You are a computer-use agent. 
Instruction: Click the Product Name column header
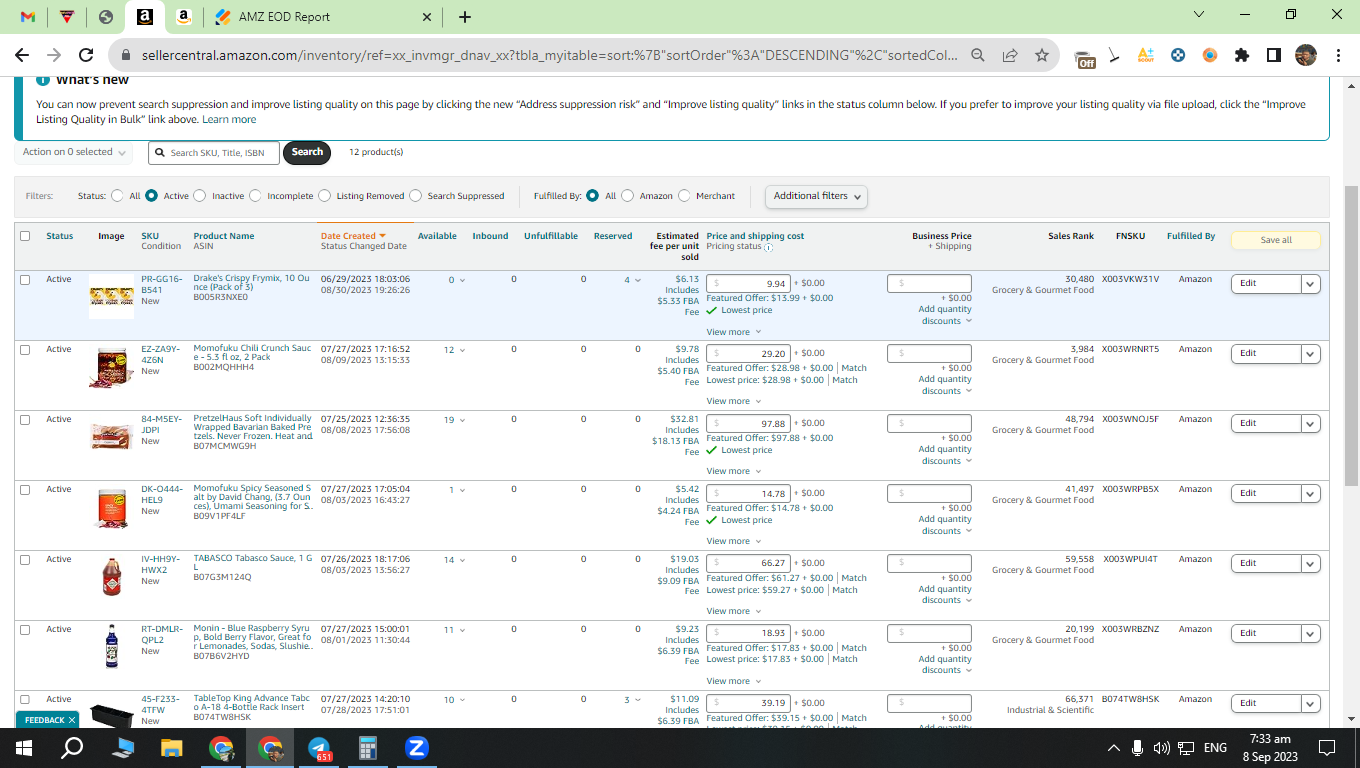(224, 236)
